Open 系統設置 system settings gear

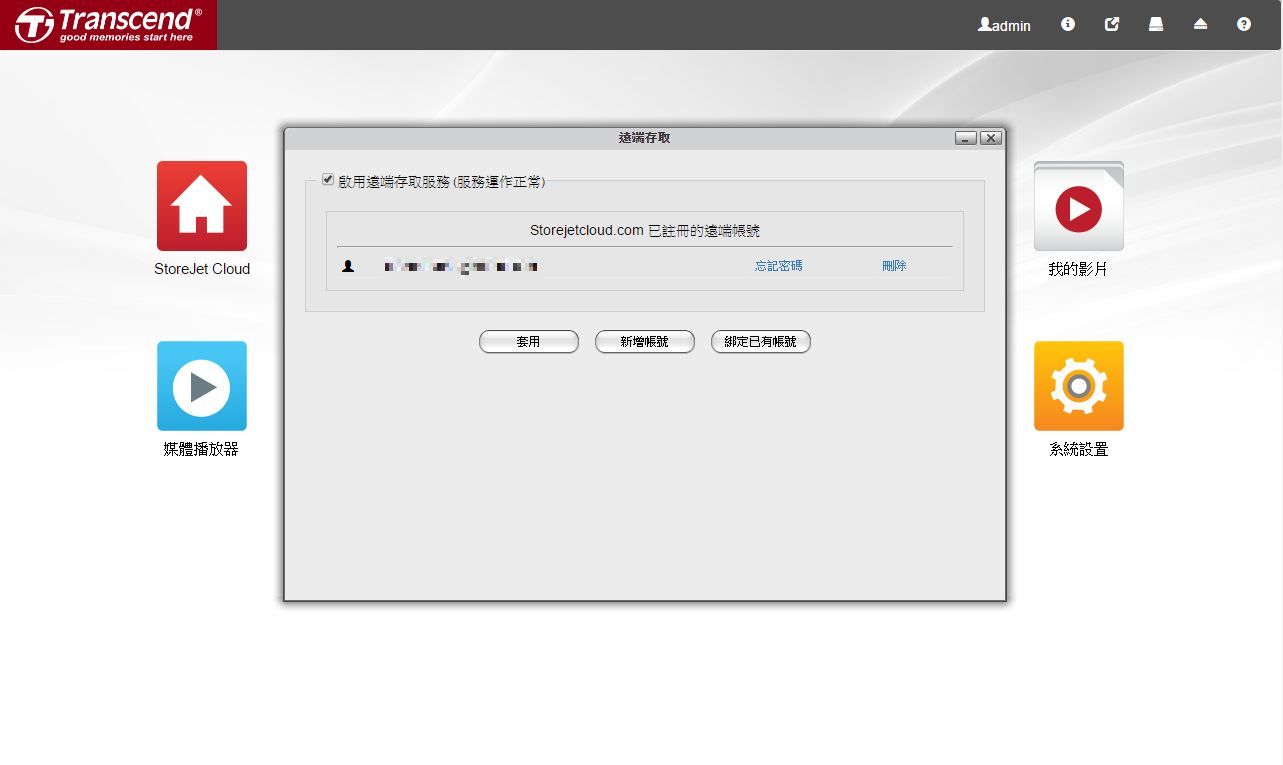(x=1079, y=386)
